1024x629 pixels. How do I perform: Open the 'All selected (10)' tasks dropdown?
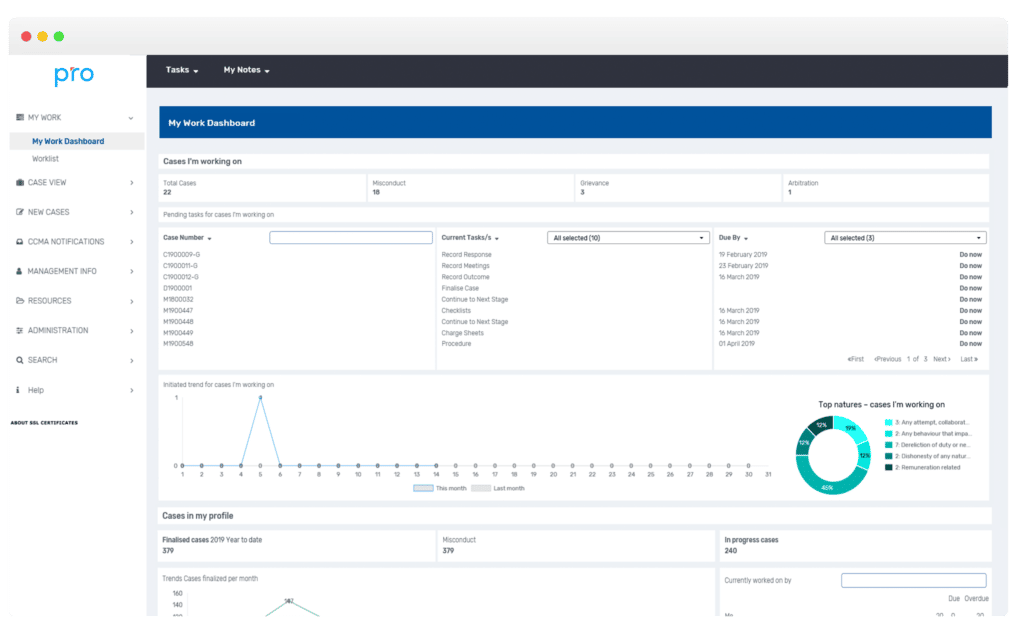[x=628, y=237]
